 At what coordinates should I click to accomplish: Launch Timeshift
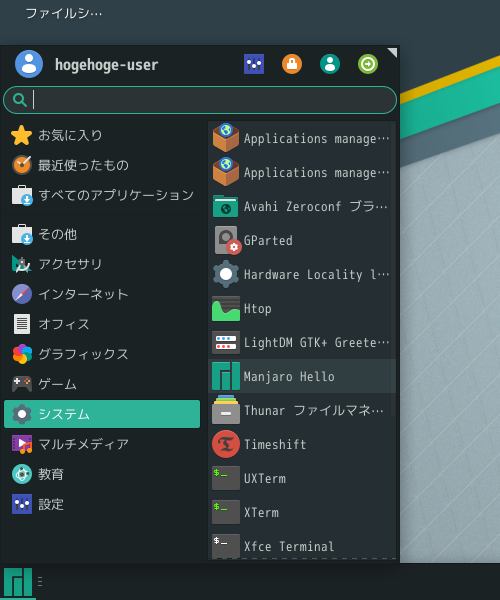[302, 444]
